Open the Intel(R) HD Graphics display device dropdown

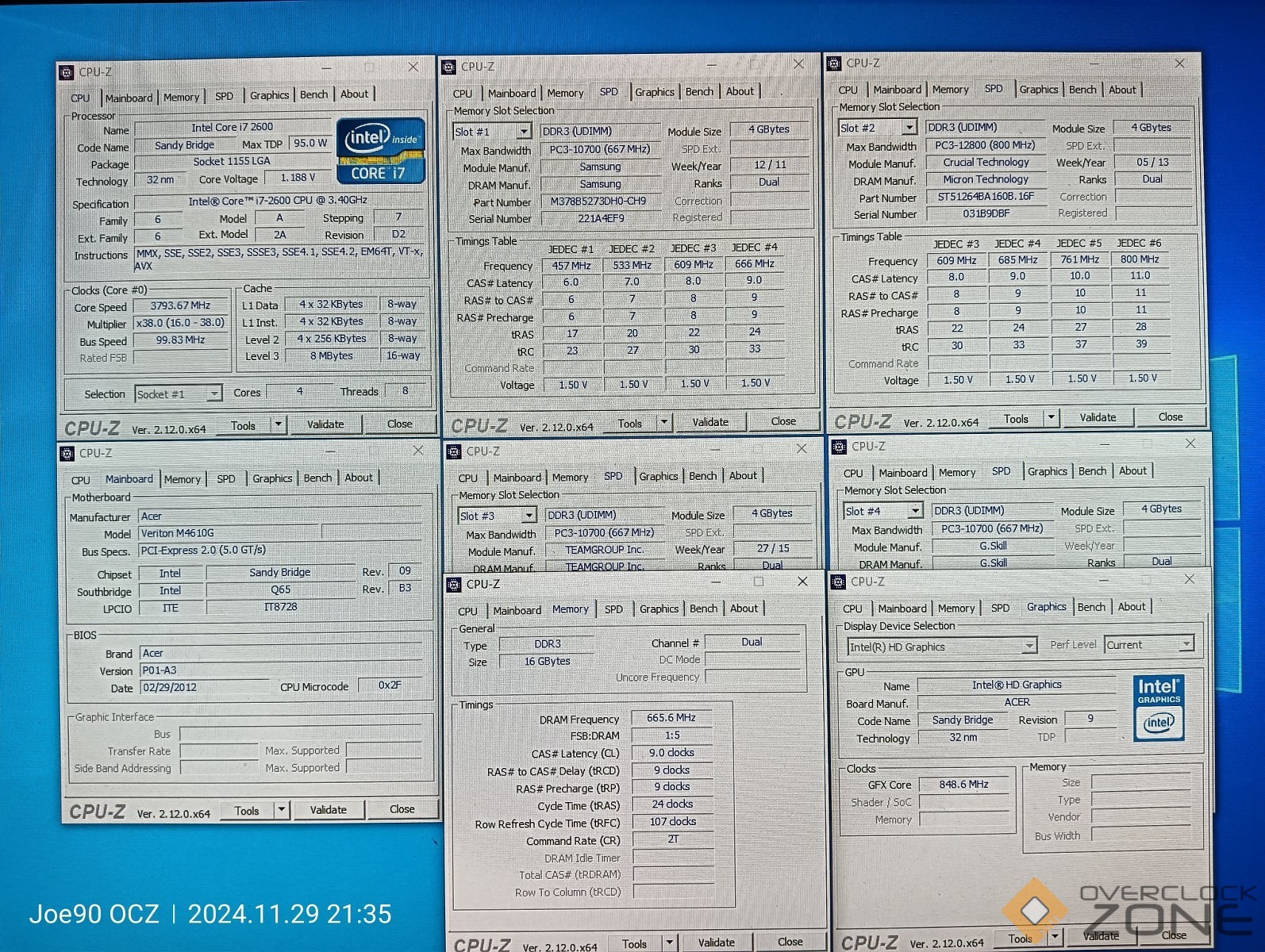(x=1029, y=647)
